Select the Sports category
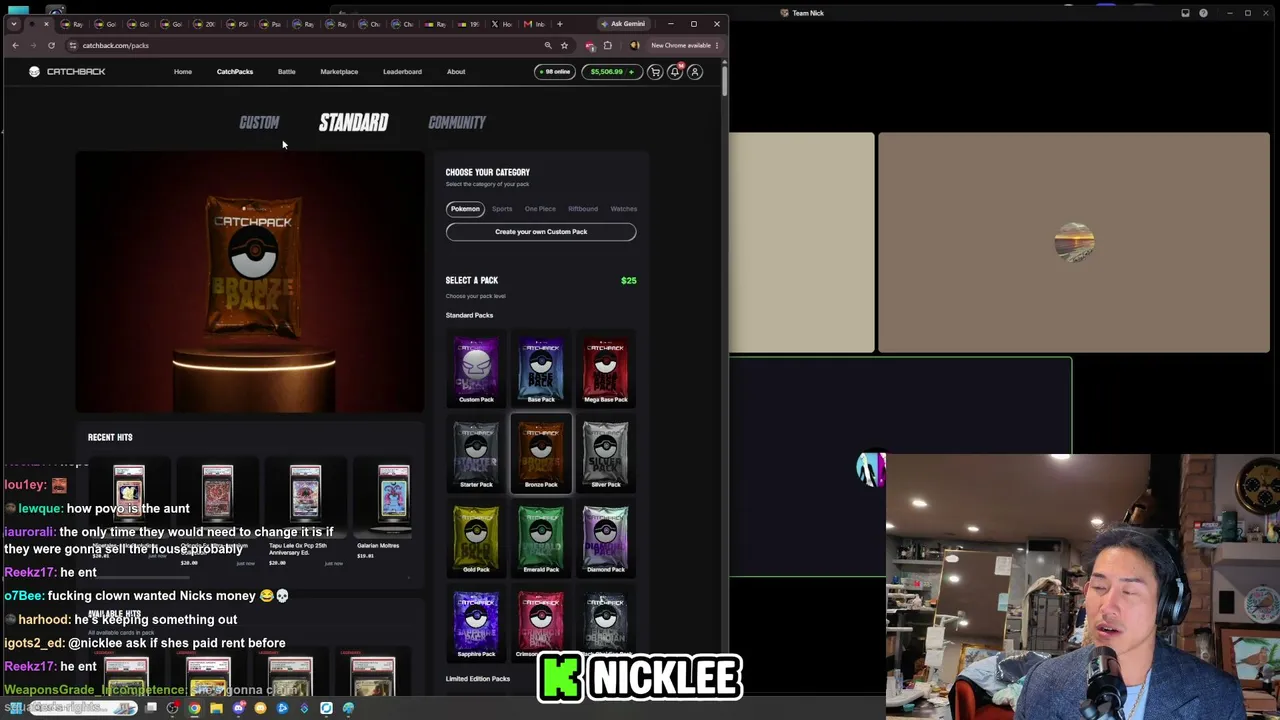 [x=502, y=209]
